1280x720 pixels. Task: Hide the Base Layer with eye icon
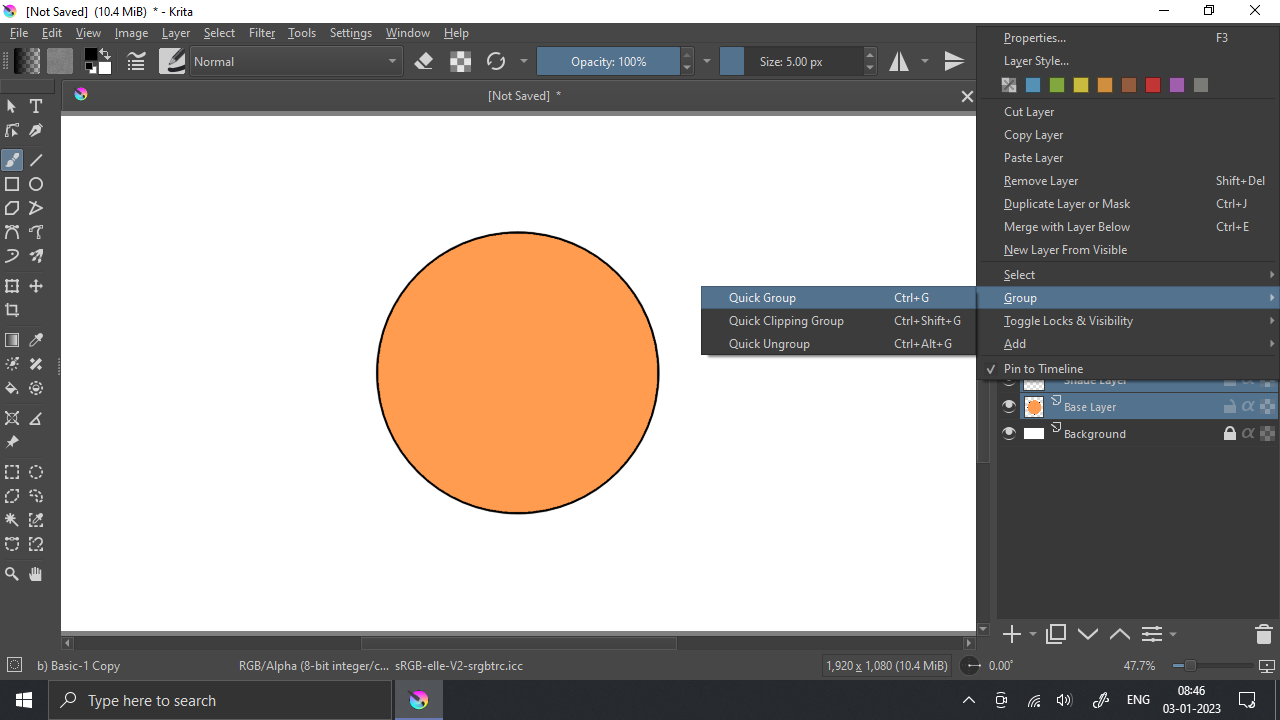[x=1009, y=406]
